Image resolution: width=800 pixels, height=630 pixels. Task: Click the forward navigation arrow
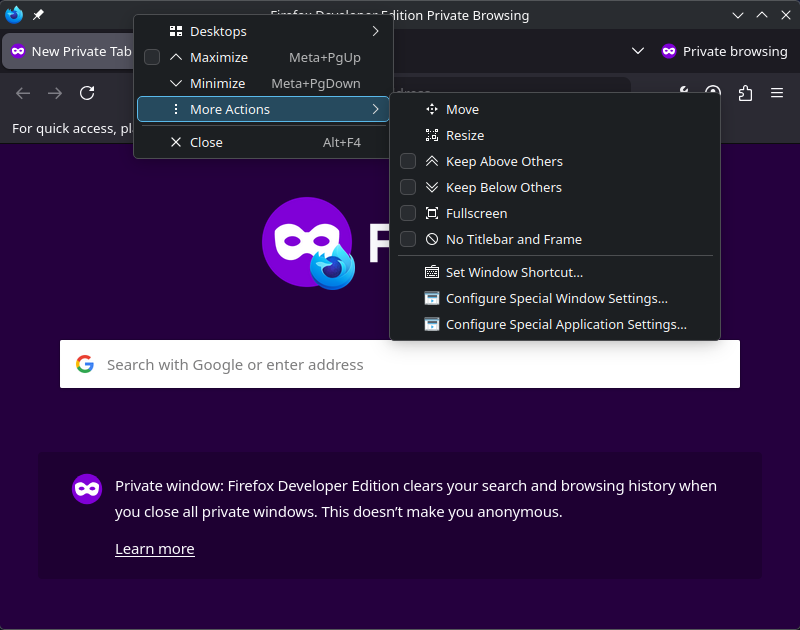click(54, 93)
